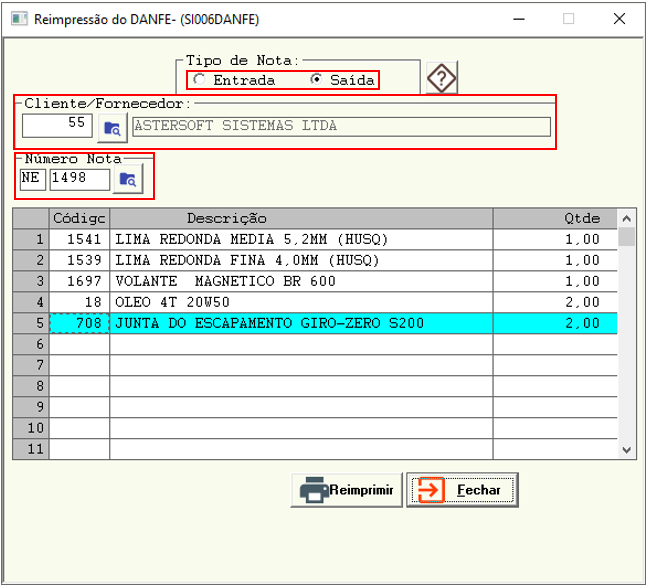Screen dimensions: 648x587
Task: Click the scroll-up arrow of the grid
Action: 627,218
